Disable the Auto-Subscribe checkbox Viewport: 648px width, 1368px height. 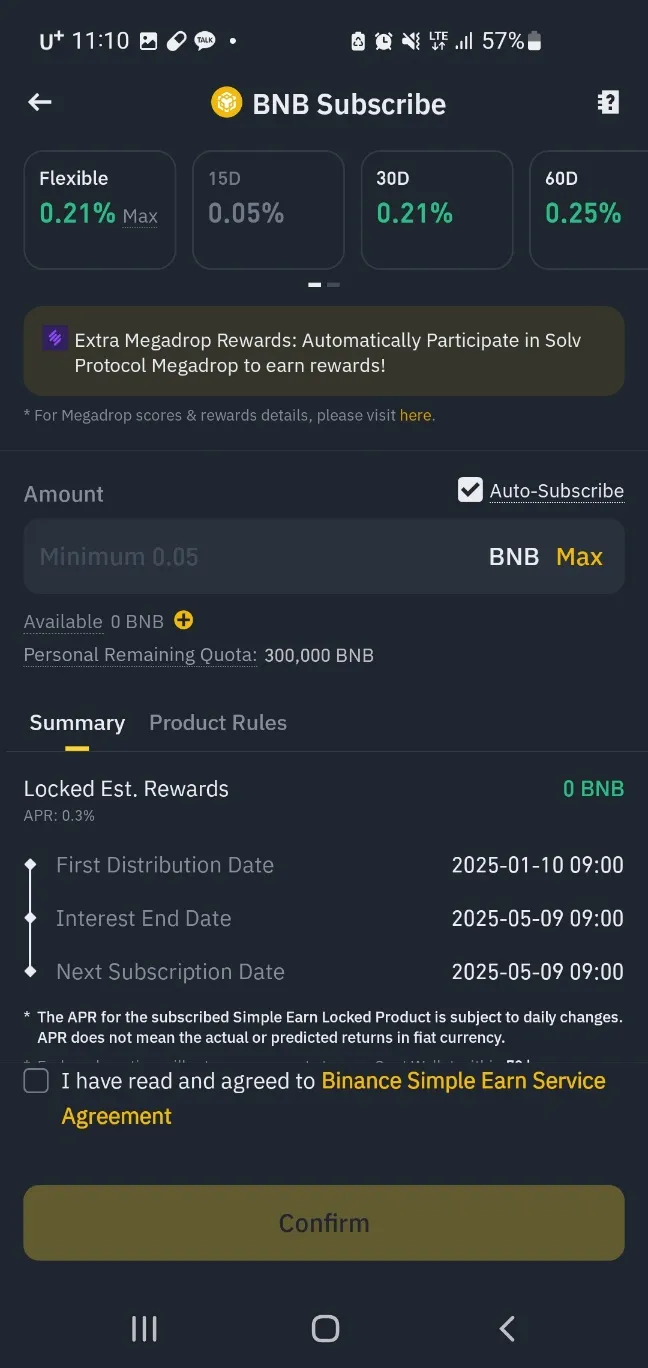tap(470, 490)
